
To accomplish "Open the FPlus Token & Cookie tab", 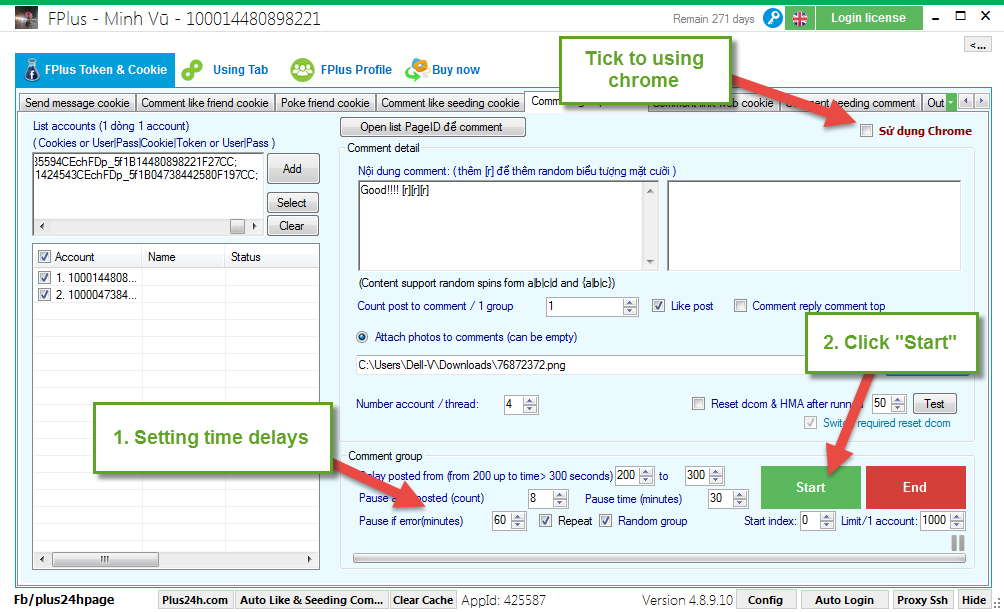I will coord(95,70).
